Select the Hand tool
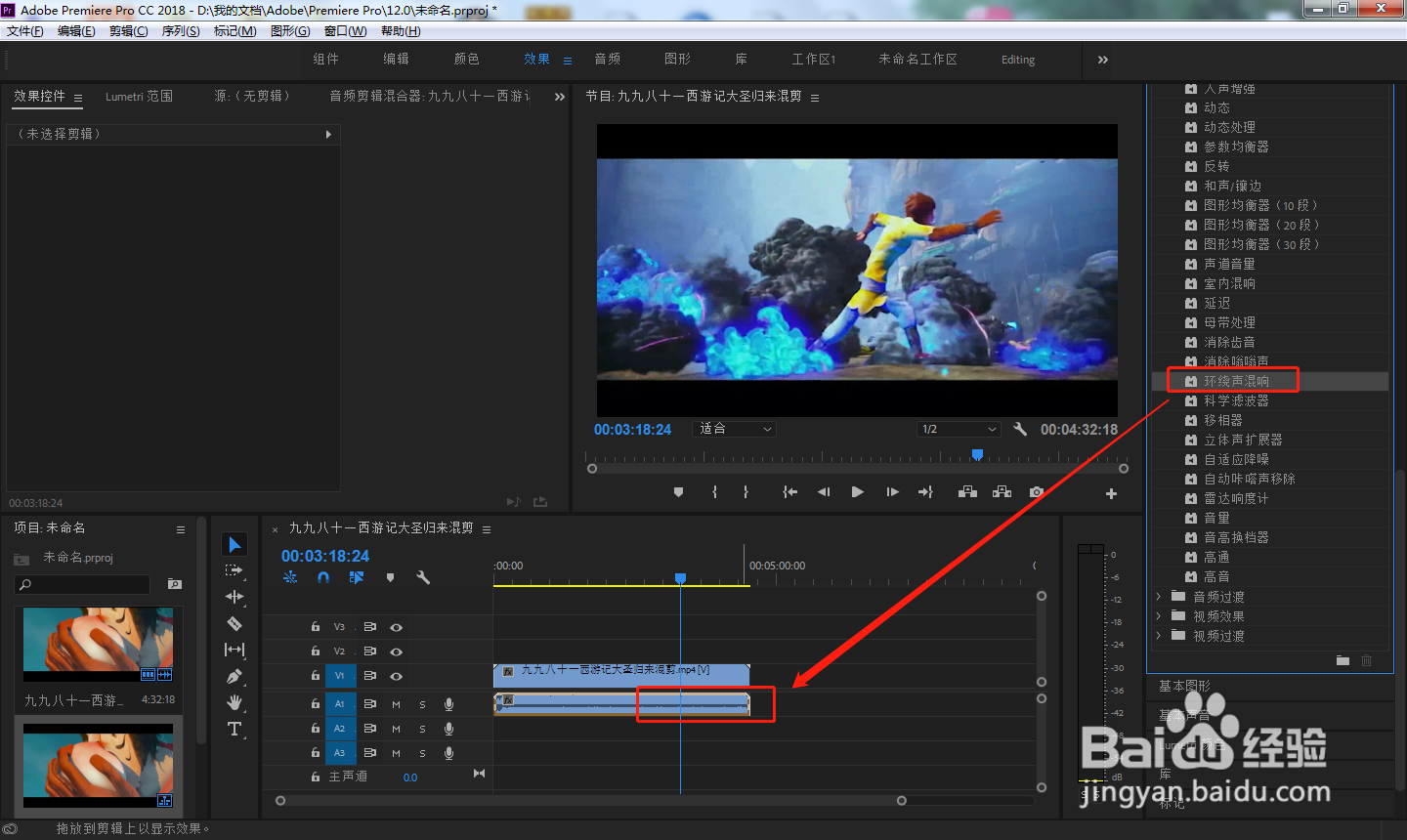Image resolution: width=1407 pixels, height=840 pixels. [x=234, y=702]
